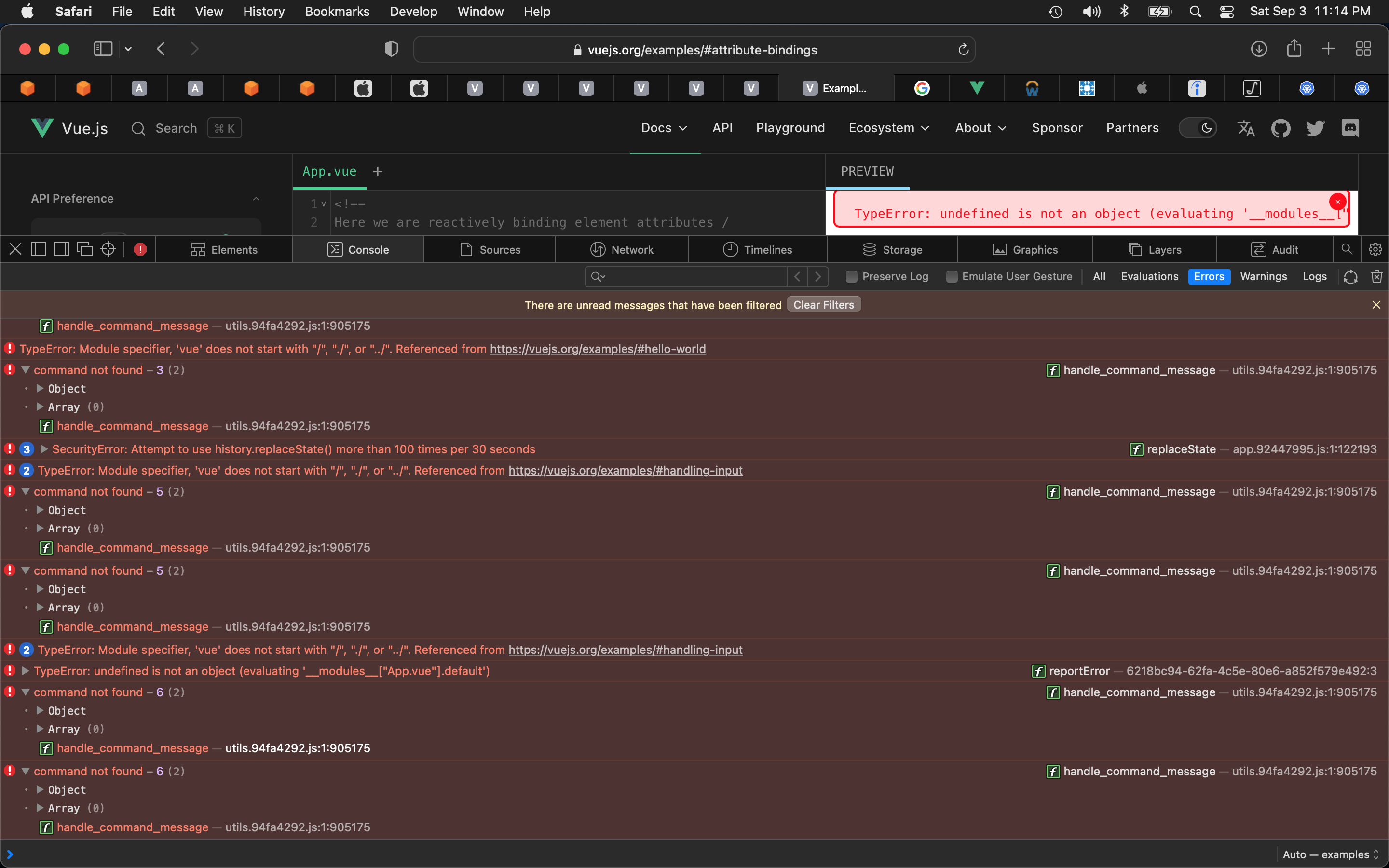Screen dimensions: 1389x868
Task: Open Vue.js GitHub via navbar icon
Action: point(1281,127)
